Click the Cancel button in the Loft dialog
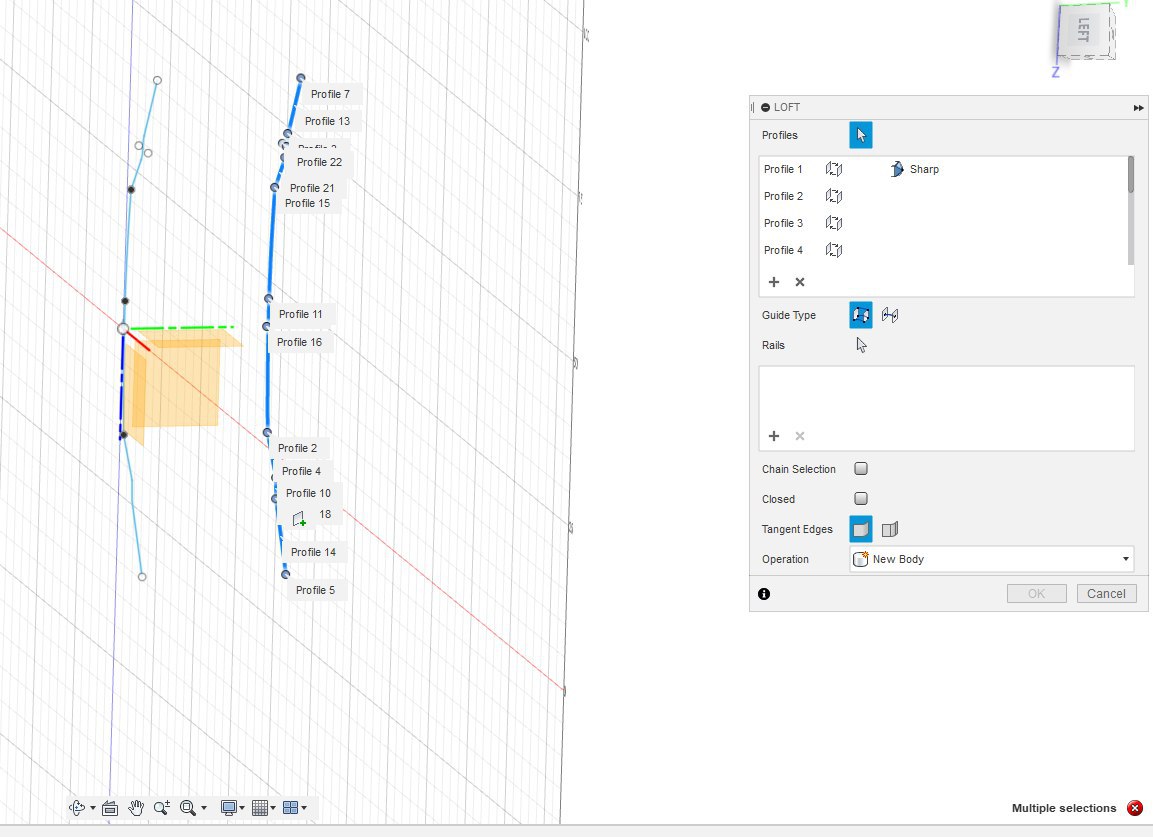Screen dimensions: 1153x837 point(1106,594)
